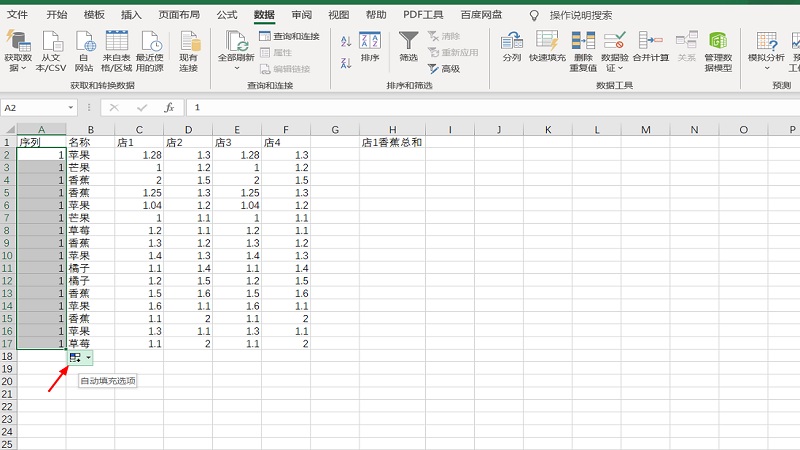Sort ascending with the A-Z icon

pos(345,40)
